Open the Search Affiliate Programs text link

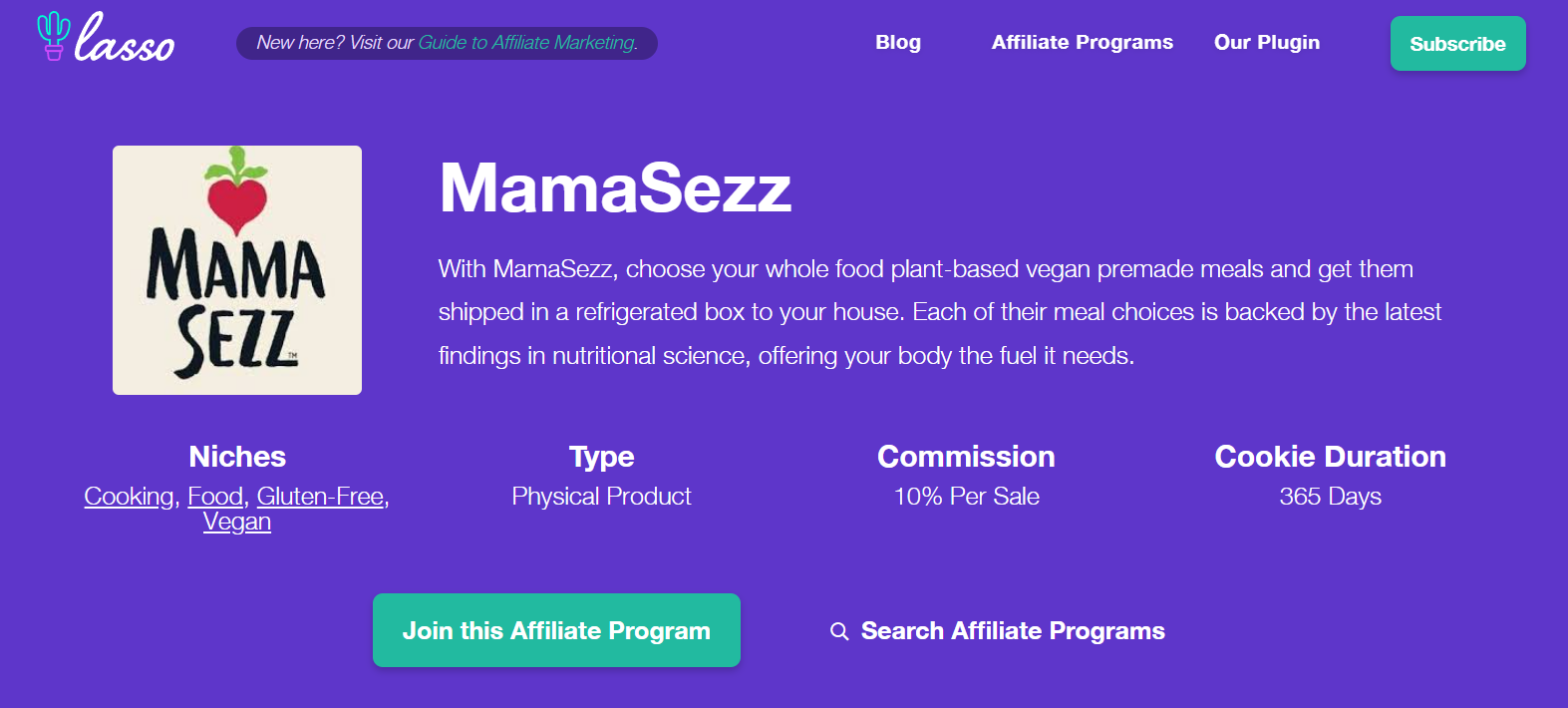click(1013, 631)
